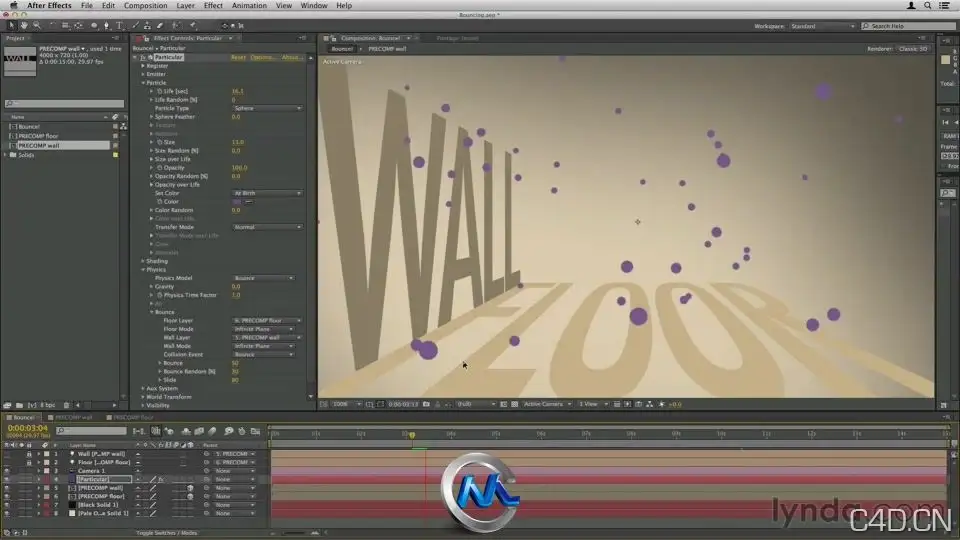
Task: Click the Composition Mini-Flowchart icon in timeline
Action: click(139, 431)
